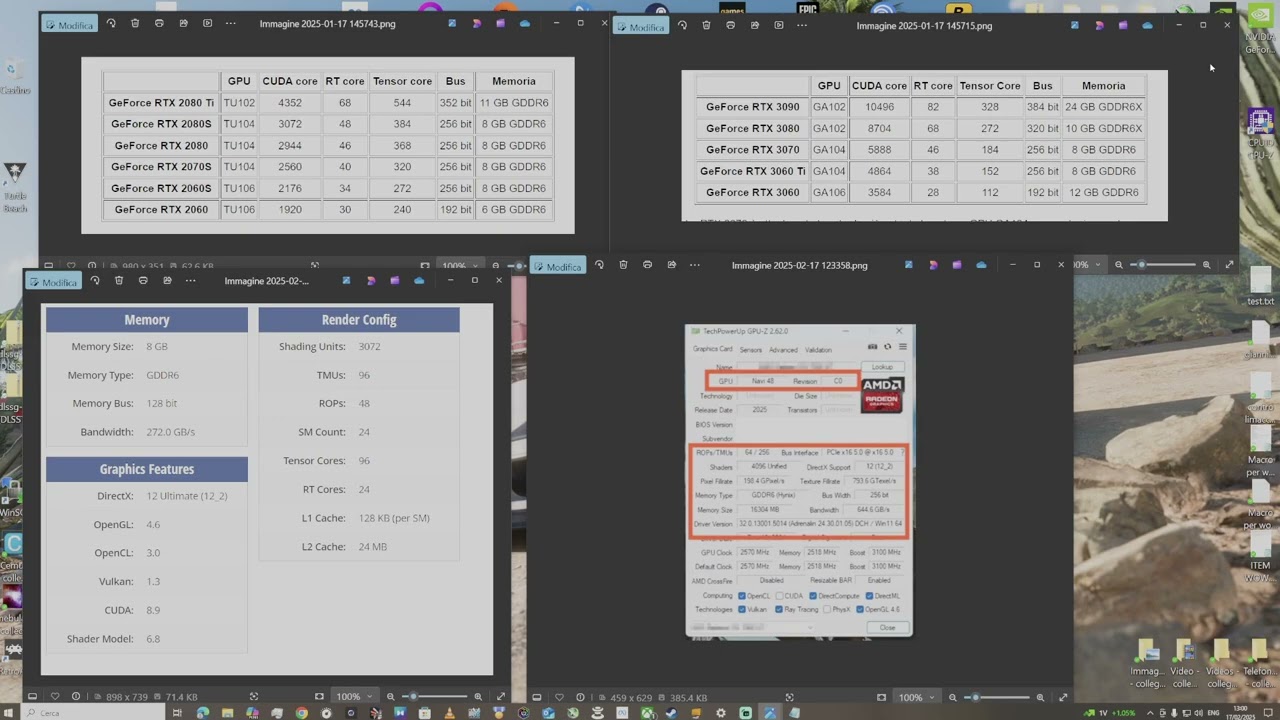Favorite the 898 x 739 image with the heart

click(x=55, y=697)
